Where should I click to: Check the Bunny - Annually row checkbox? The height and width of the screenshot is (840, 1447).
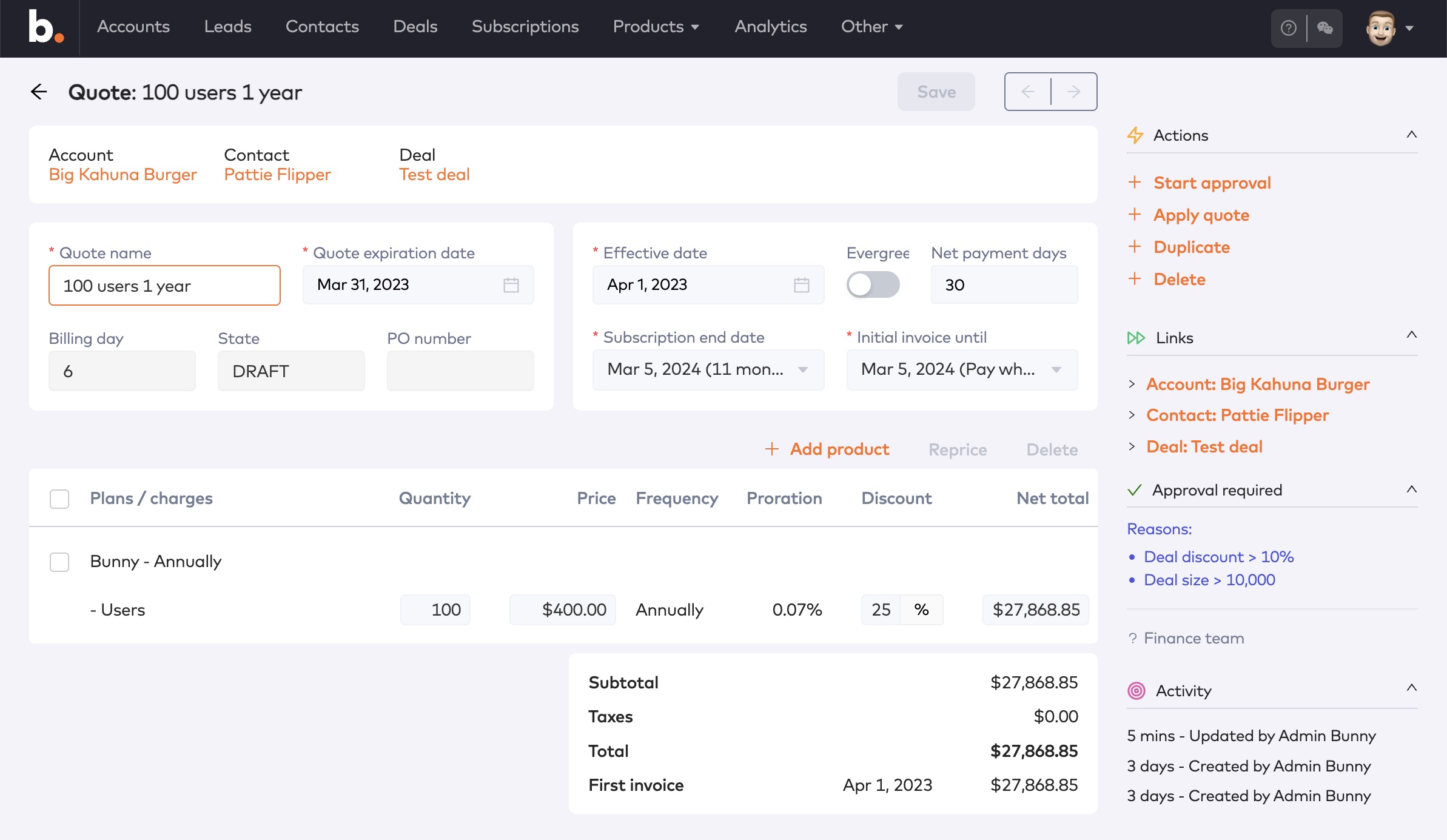(x=59, y=562)
